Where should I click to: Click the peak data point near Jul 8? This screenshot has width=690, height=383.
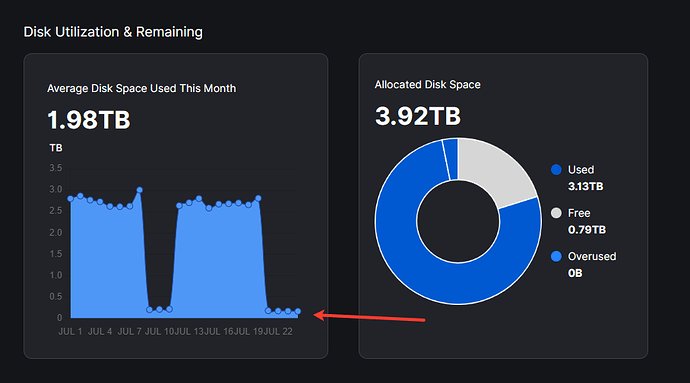point(139,190)
